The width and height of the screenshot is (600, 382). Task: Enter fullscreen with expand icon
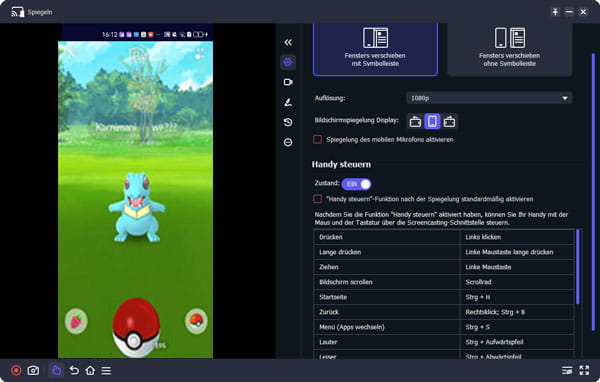coord(584,370)
